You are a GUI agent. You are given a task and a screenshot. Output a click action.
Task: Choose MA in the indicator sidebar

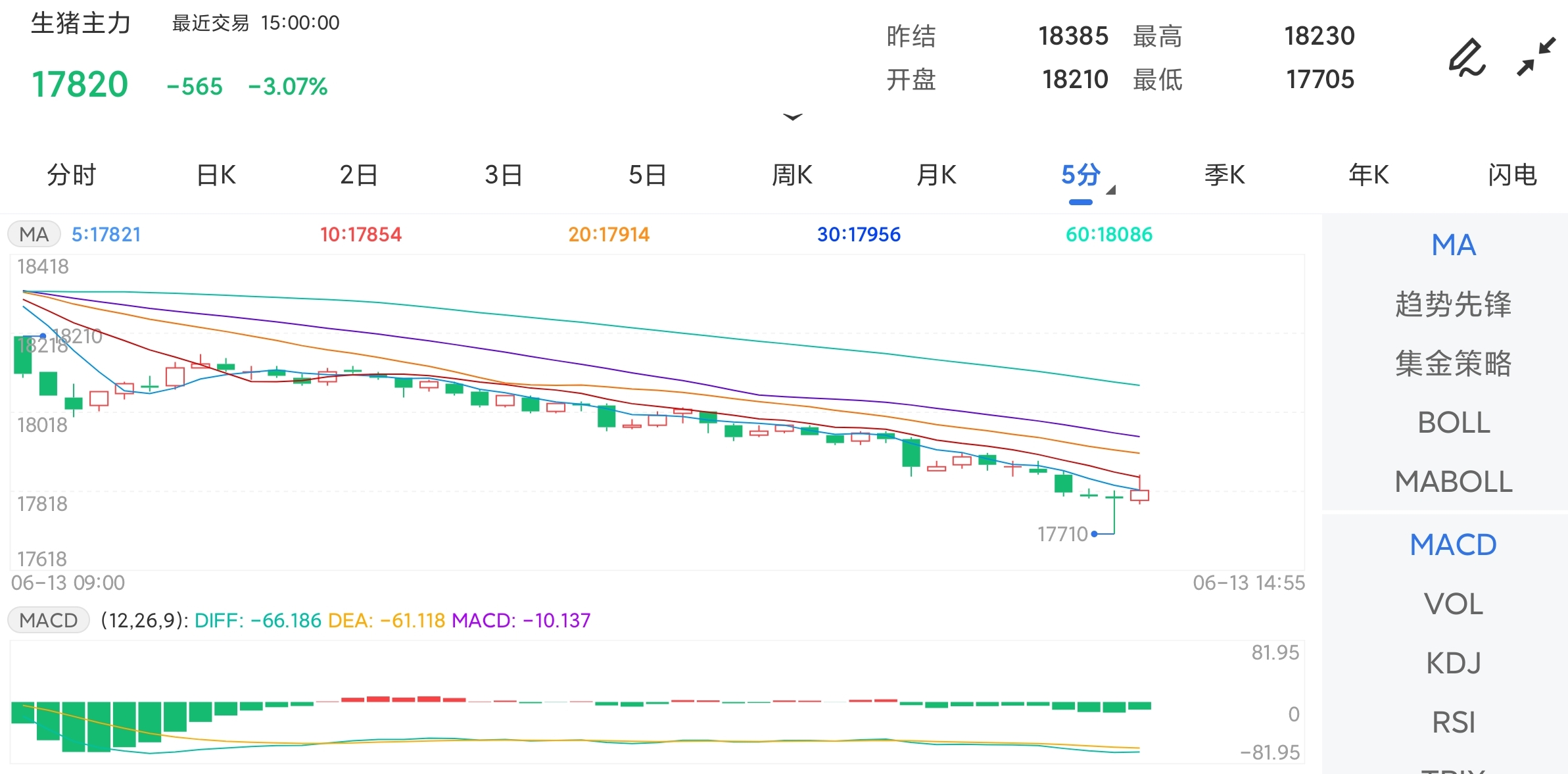[1454, 245]
